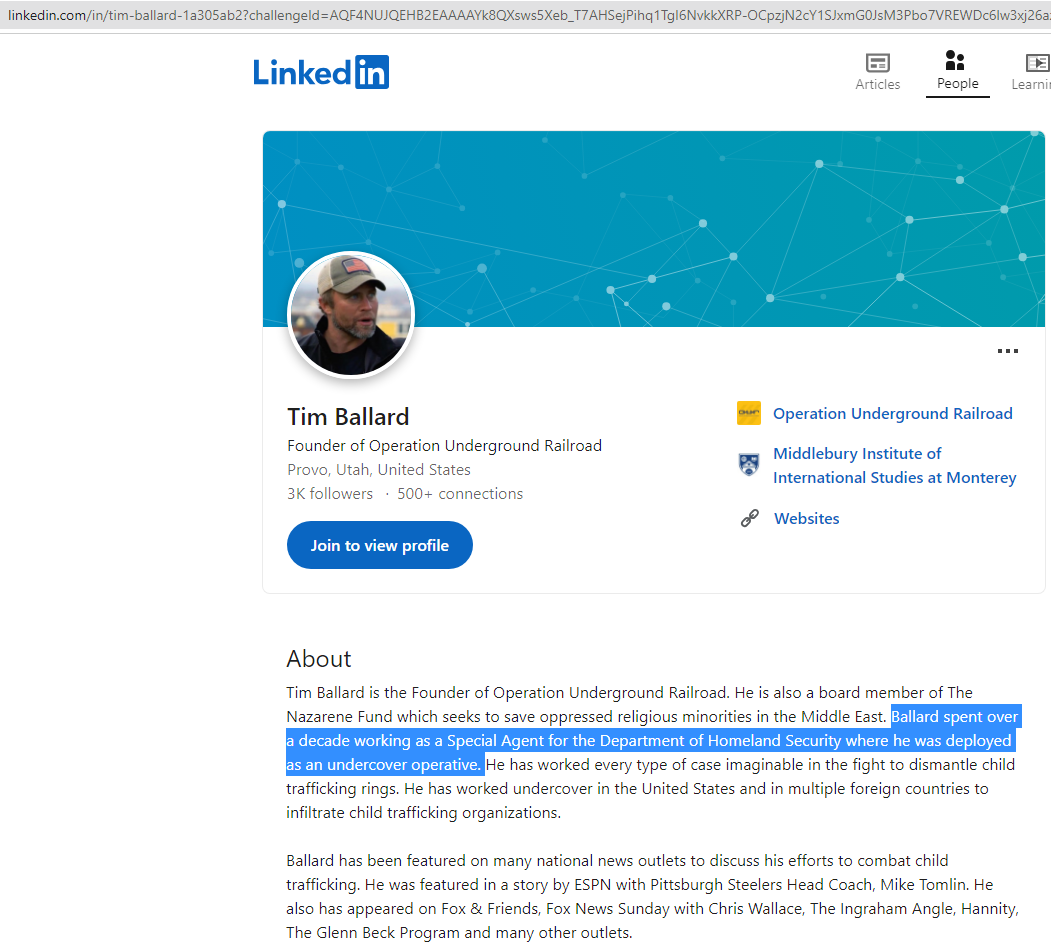The height and width of the screenshot is (949, 1051).
Task: Click Join to view profile button
Action: [379, 545]
